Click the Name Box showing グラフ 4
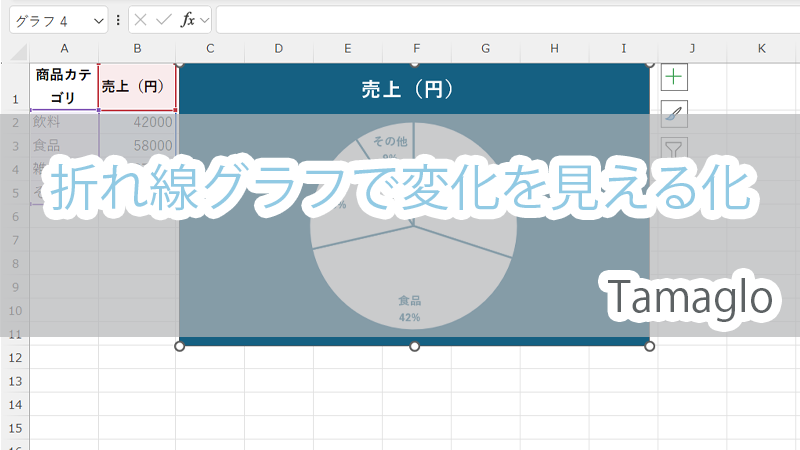Screen dimensions: 800x450 (x=48, y=20)
